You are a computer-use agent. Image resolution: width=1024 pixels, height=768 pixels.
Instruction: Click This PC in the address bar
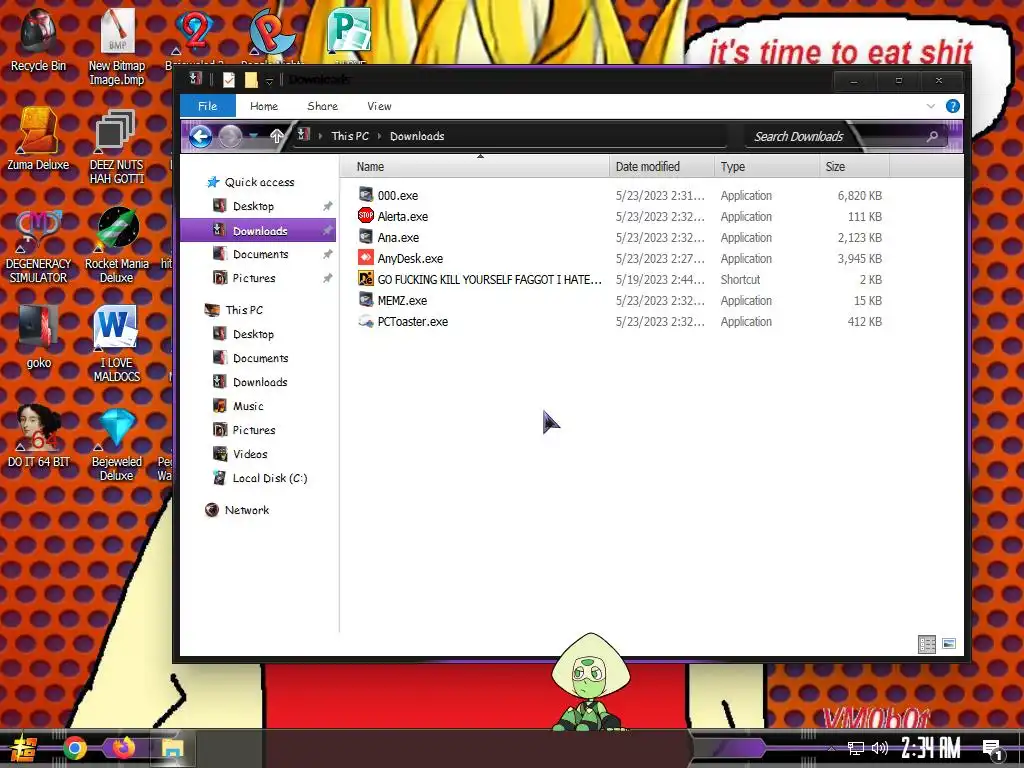350,136
